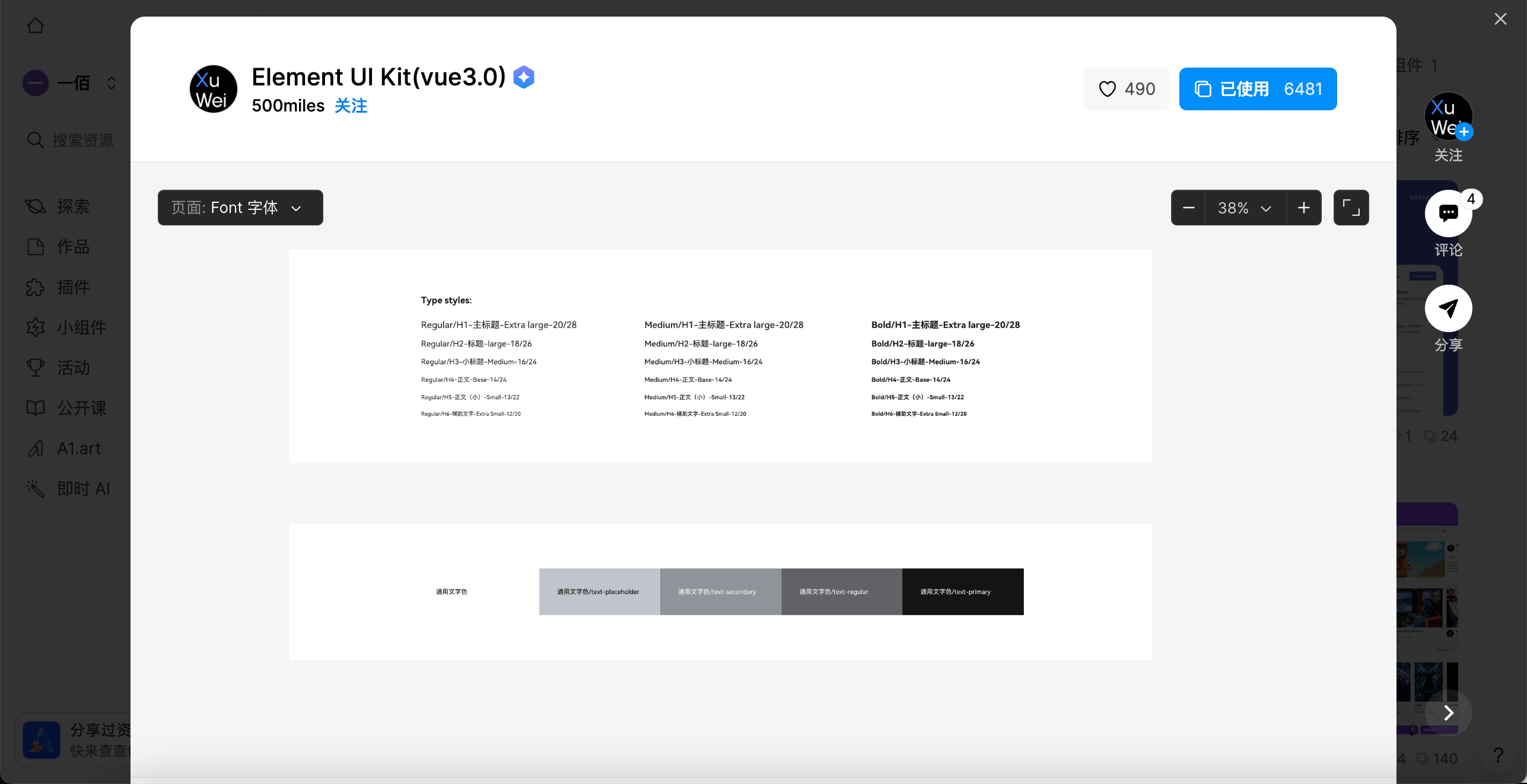Click the text-primary black color swatch
The width and height of the screenshot is (1527, 784).
962,592
